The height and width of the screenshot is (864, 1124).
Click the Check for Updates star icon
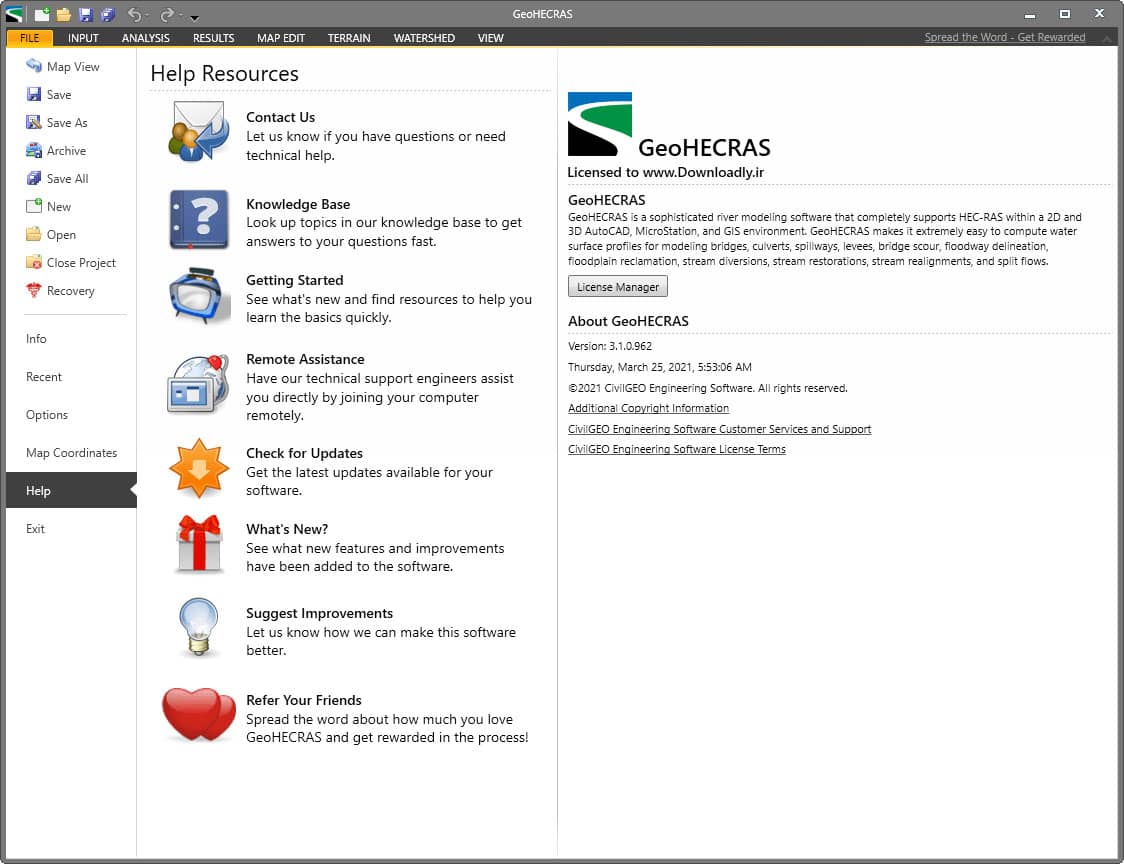click(199, 468)
